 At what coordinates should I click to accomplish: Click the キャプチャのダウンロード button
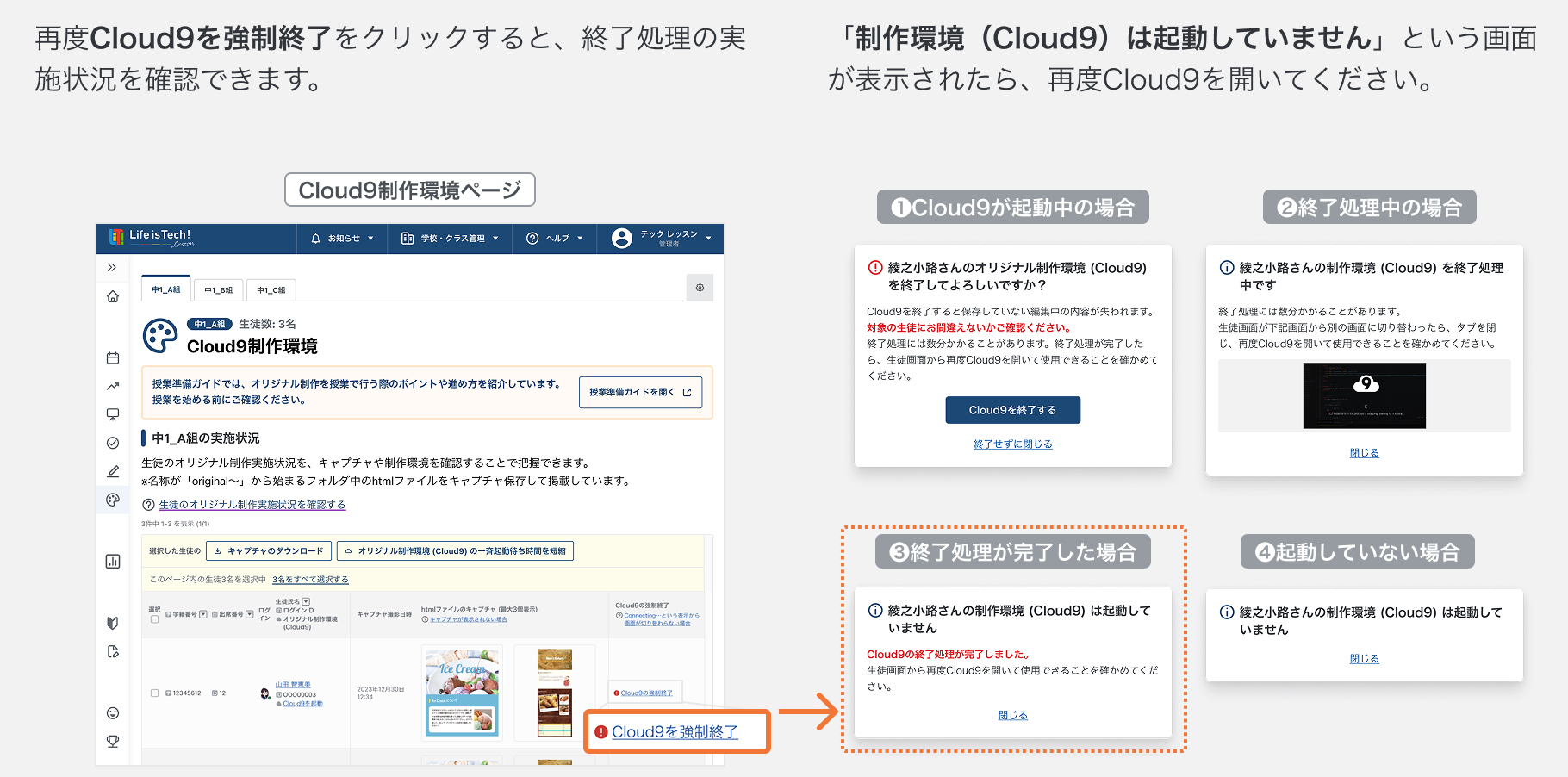pos(269,550)
